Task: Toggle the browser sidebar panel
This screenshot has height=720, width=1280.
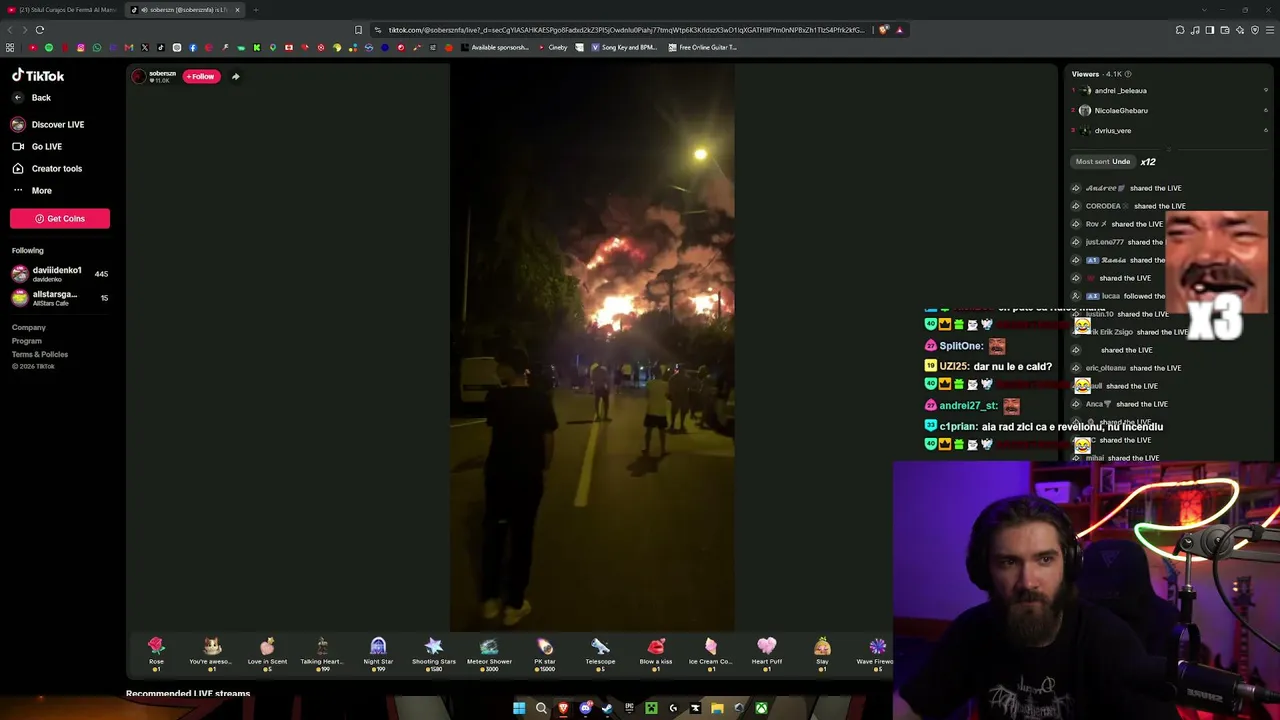Action: coord(1210,30)
